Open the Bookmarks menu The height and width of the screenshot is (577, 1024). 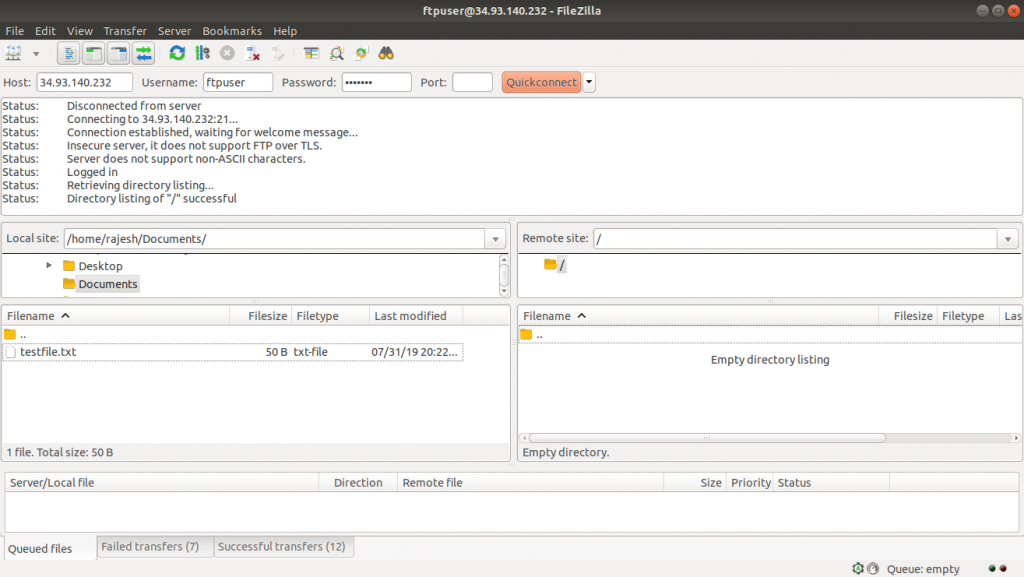pos(232,31)
